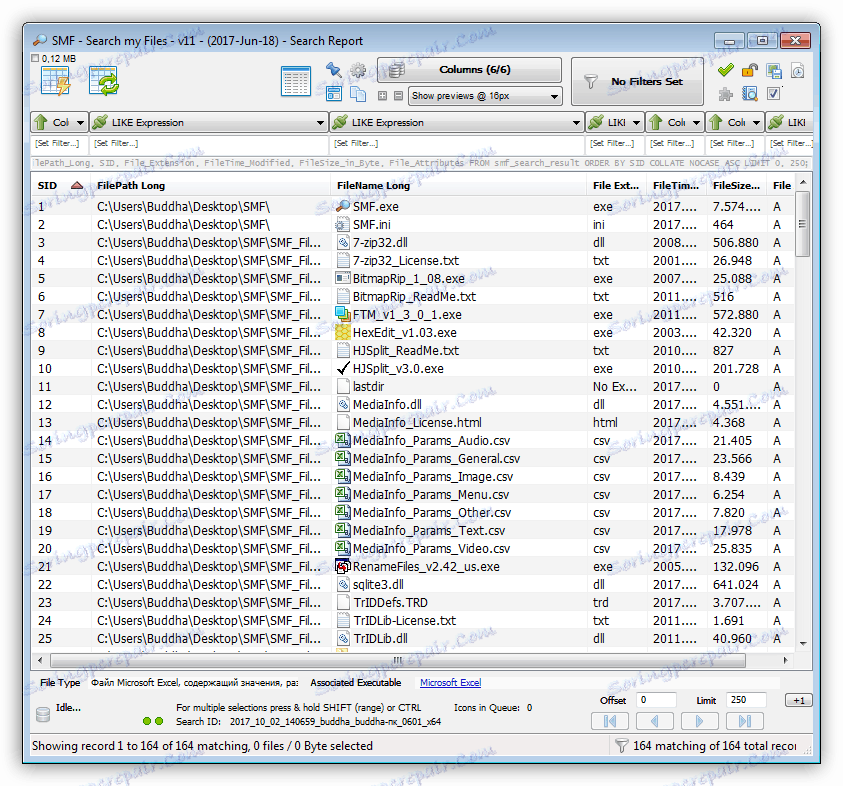843x786 pixels.
Task: Open the File Ext LIKE filter-type dropdown
Action: click(615, 123)
